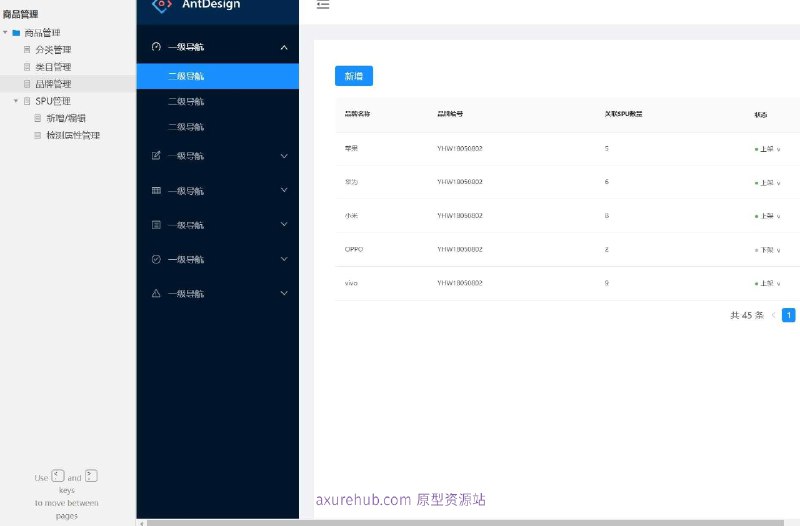Expand chevron beside edit-form icon 一级导航
The width and height of the screenshot is (800, 526).
284,156
